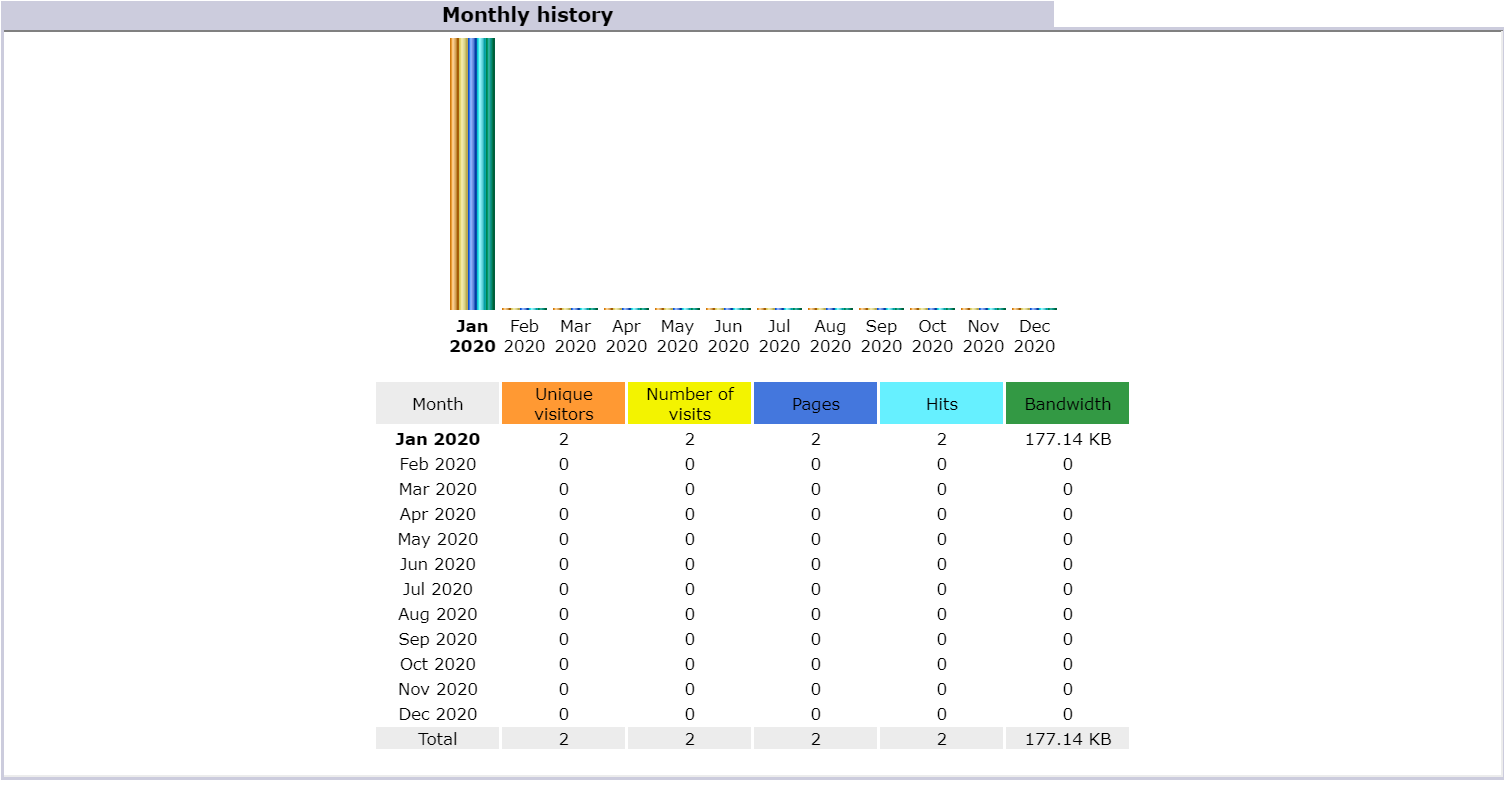Image resolution: width=1504 pixels, height=786 pixels.
Task: Click the orange Jan 2020 unique visitors chart bar
Action: (x=454, y=174)
